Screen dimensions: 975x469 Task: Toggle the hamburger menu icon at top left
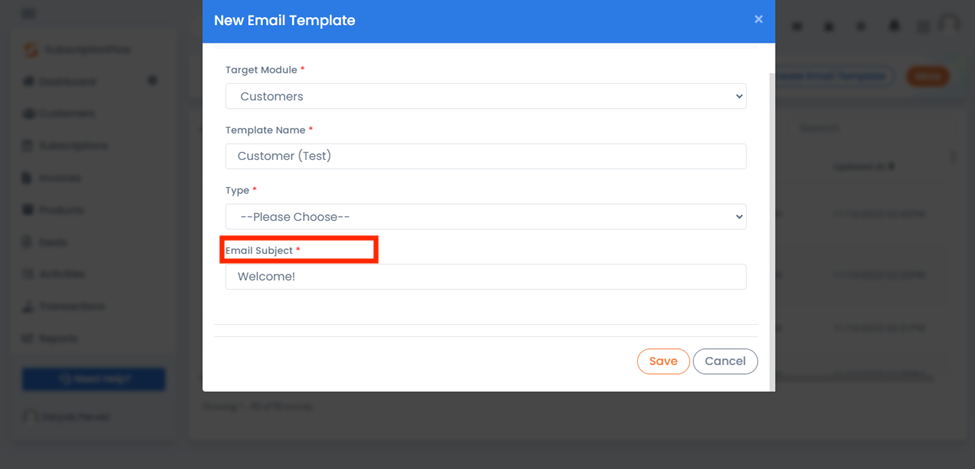[x=28, y=13]
